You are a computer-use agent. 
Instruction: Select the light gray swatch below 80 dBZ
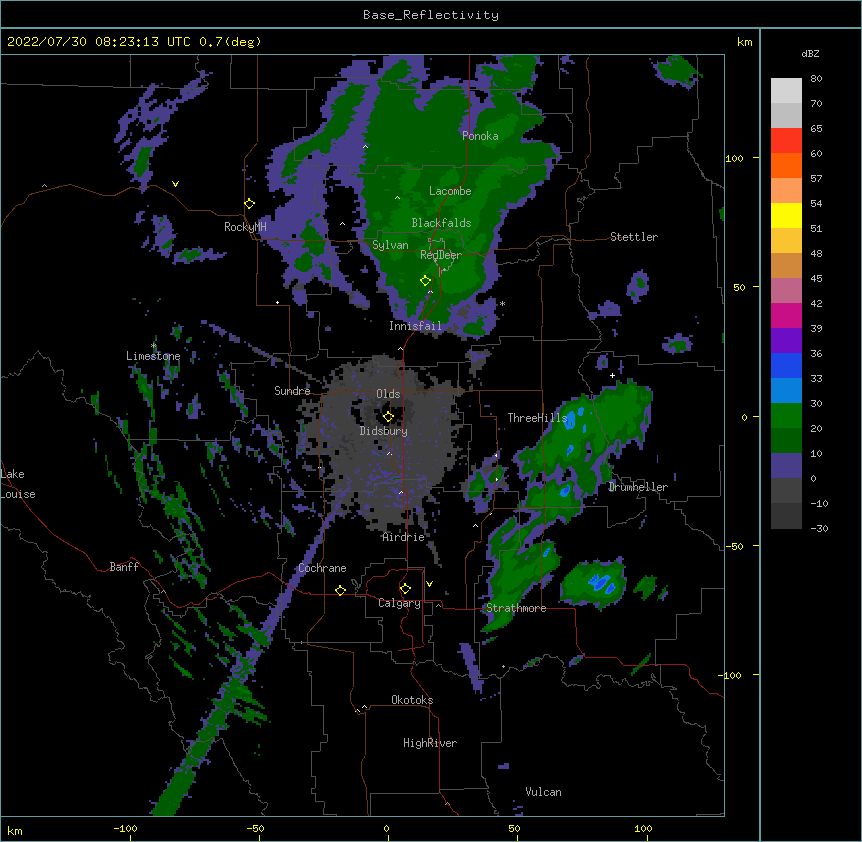pyautogui.click(x=786, y=91)
